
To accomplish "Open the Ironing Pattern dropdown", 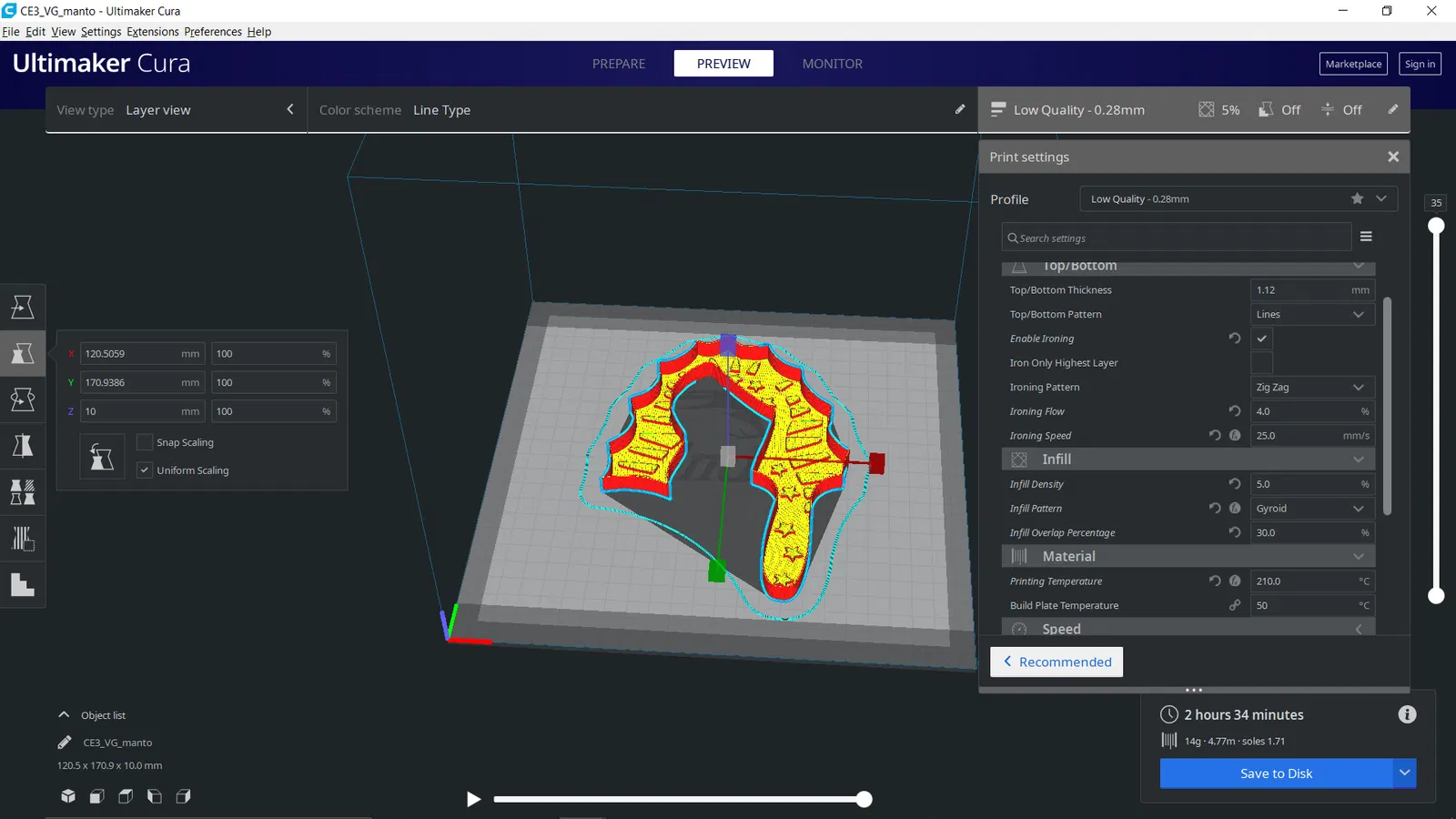I will click(1312, 387).
